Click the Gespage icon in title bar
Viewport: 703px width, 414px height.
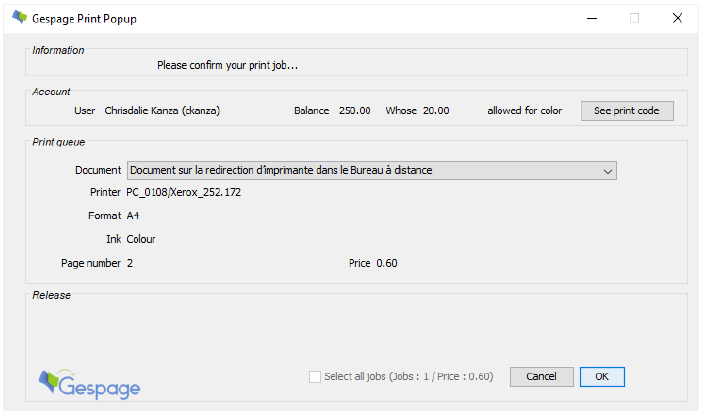point(19,17)
